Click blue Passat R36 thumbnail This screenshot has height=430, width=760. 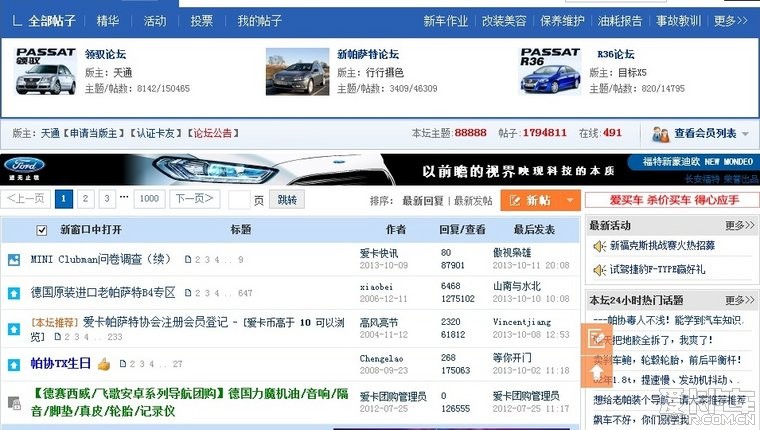(550, 71)
